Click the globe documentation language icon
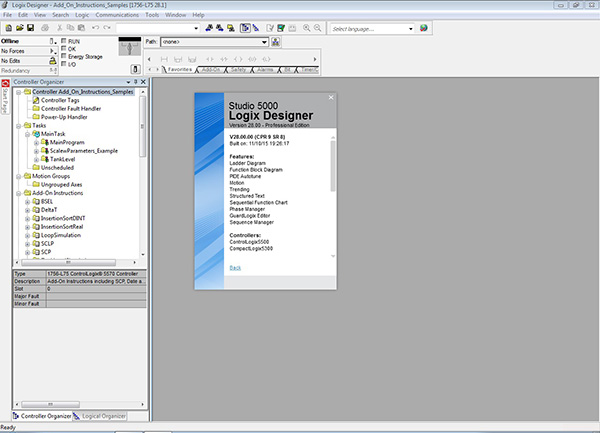Image resolution: width=600 pixels, height=433 pixels. [x=424, y=28]
